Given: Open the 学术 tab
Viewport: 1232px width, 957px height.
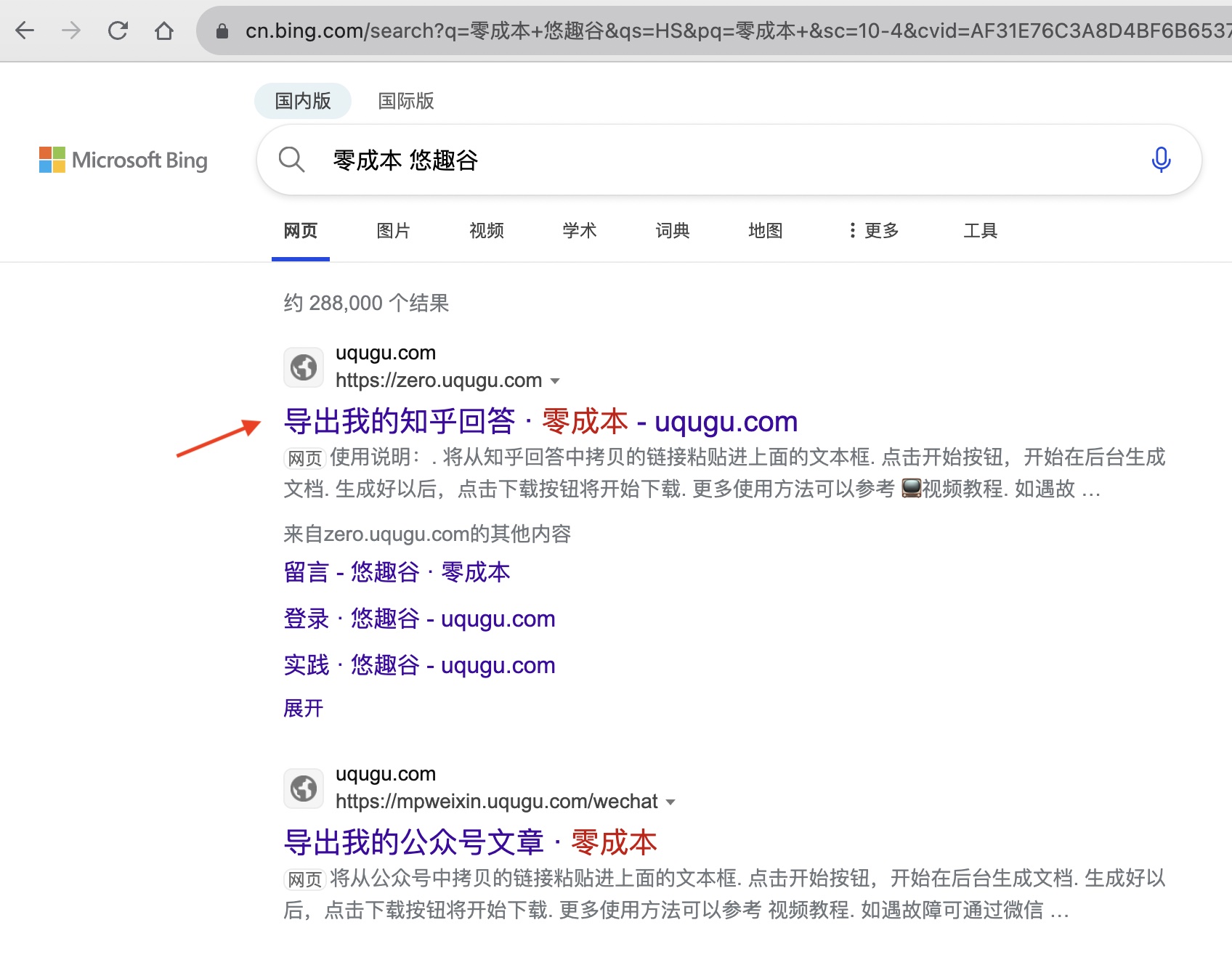Looking at the screenshot, I should (580, 231).
